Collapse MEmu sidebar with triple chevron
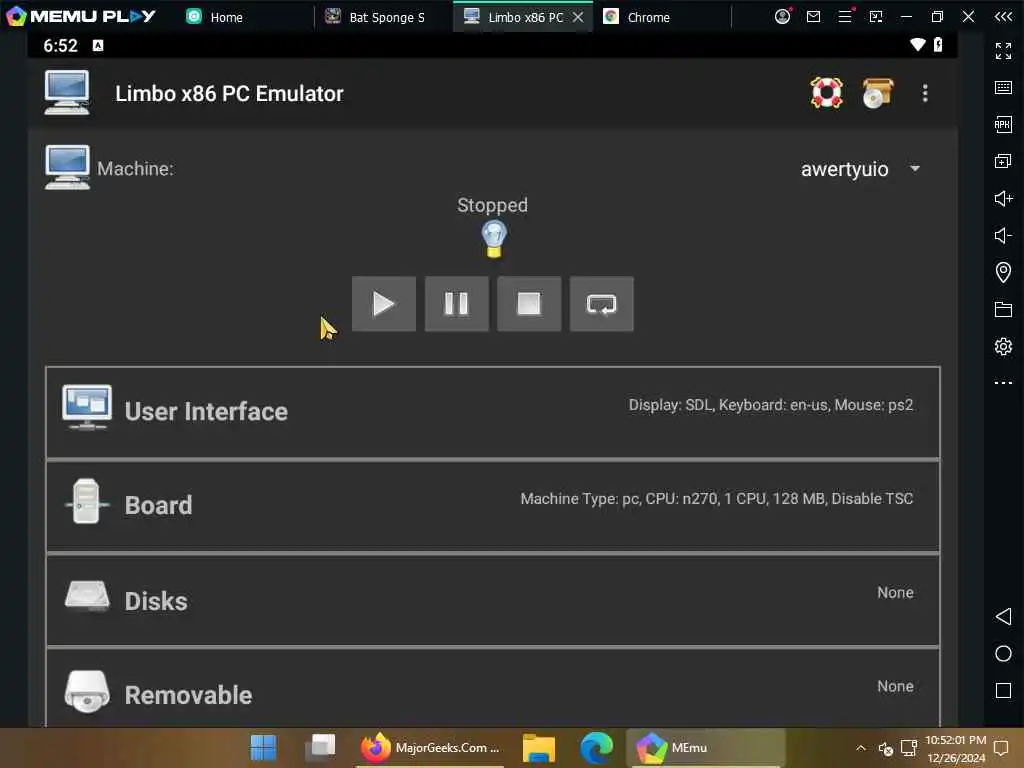 tap(1003, 16)
